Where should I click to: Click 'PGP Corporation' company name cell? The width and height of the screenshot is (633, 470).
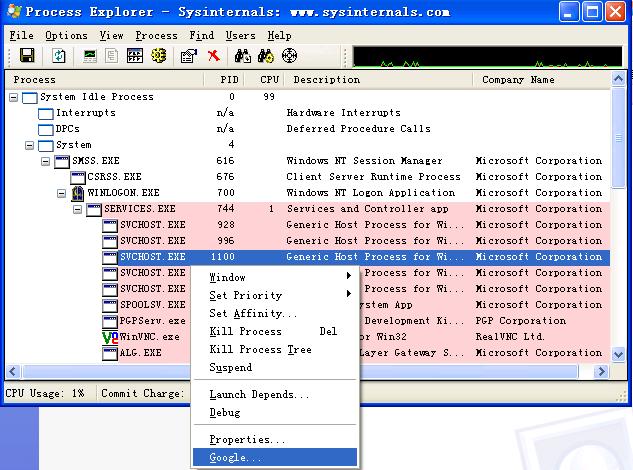[520, 321]
